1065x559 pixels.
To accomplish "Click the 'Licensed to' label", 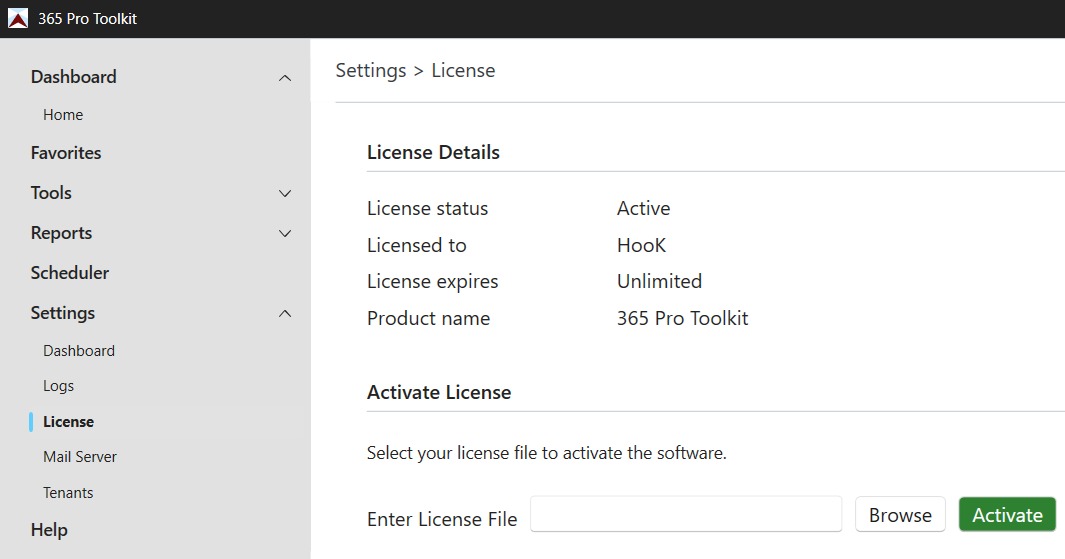I will click(416, 245).
